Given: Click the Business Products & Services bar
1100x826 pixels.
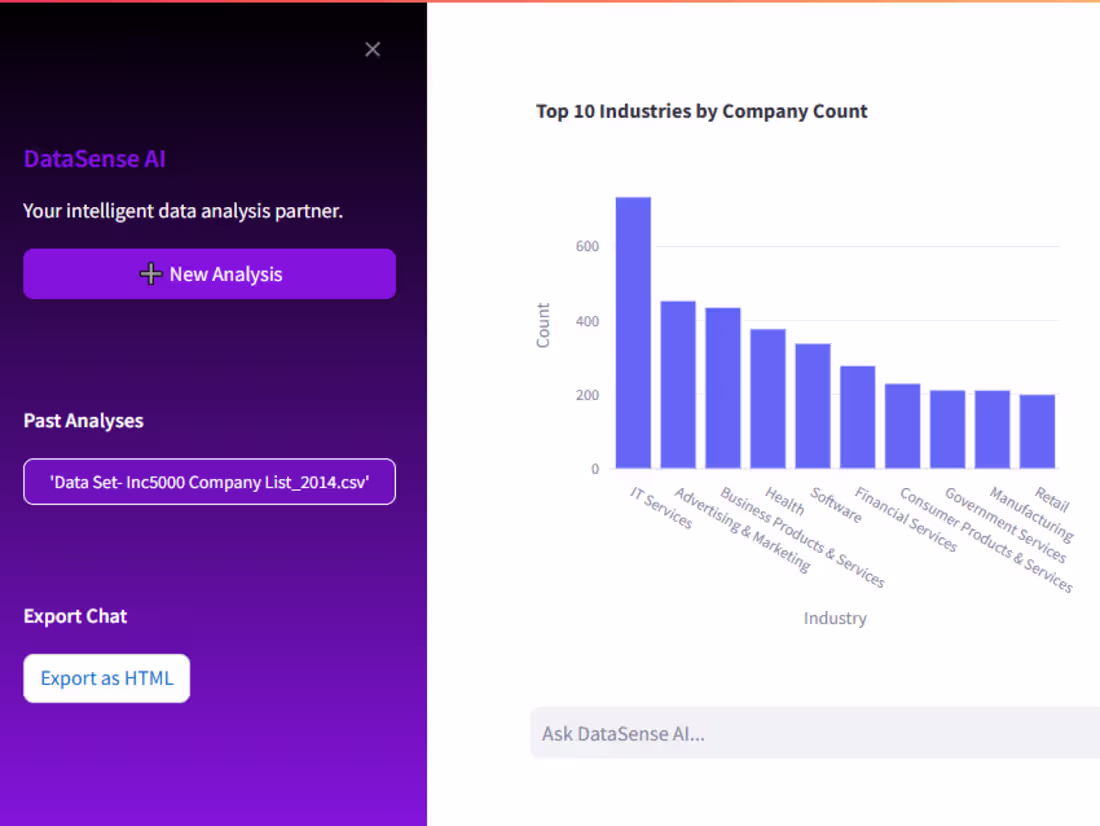Looking at the screenshot, I should coord(723,388).
